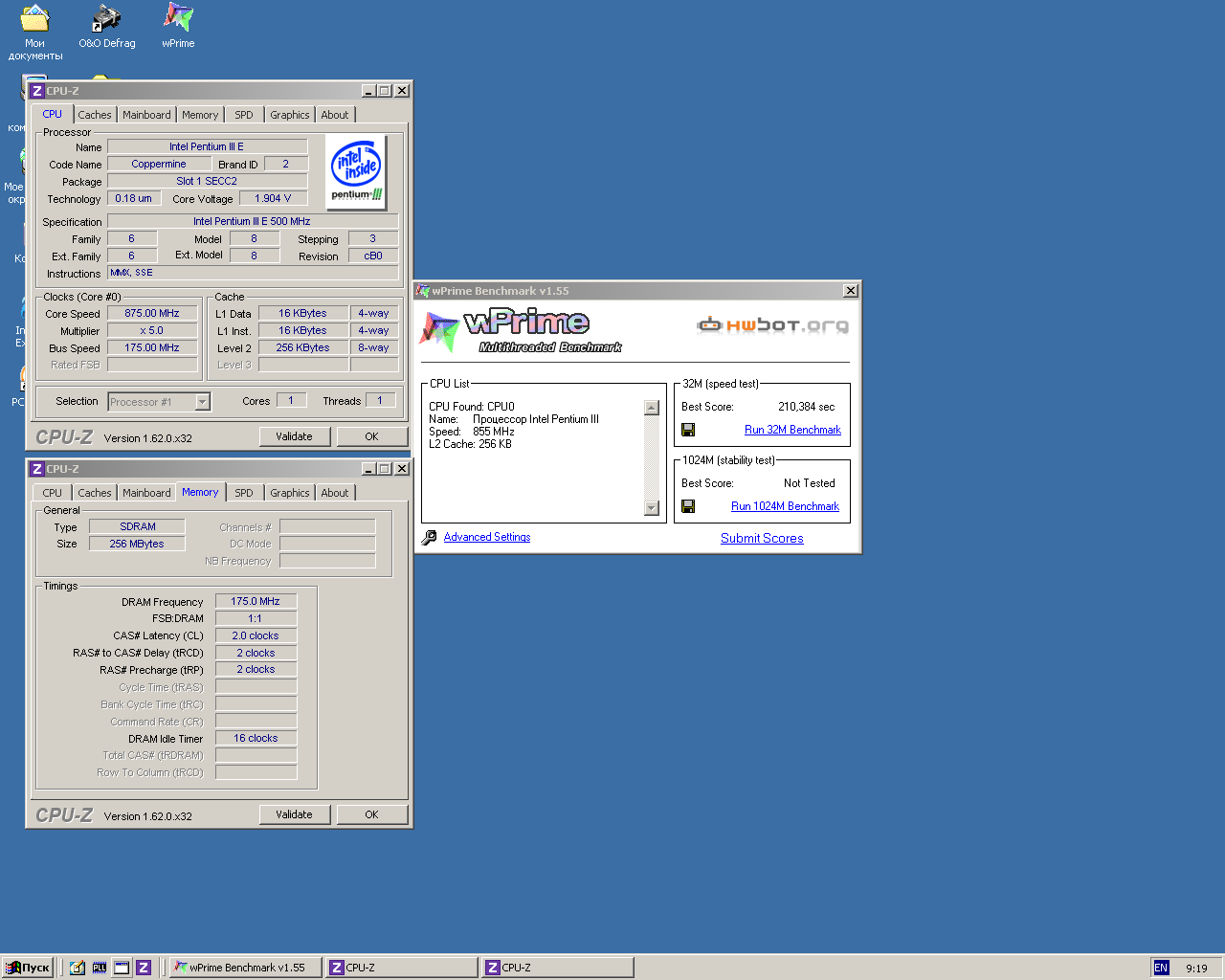Run the 1024M Benchmark

785,506
